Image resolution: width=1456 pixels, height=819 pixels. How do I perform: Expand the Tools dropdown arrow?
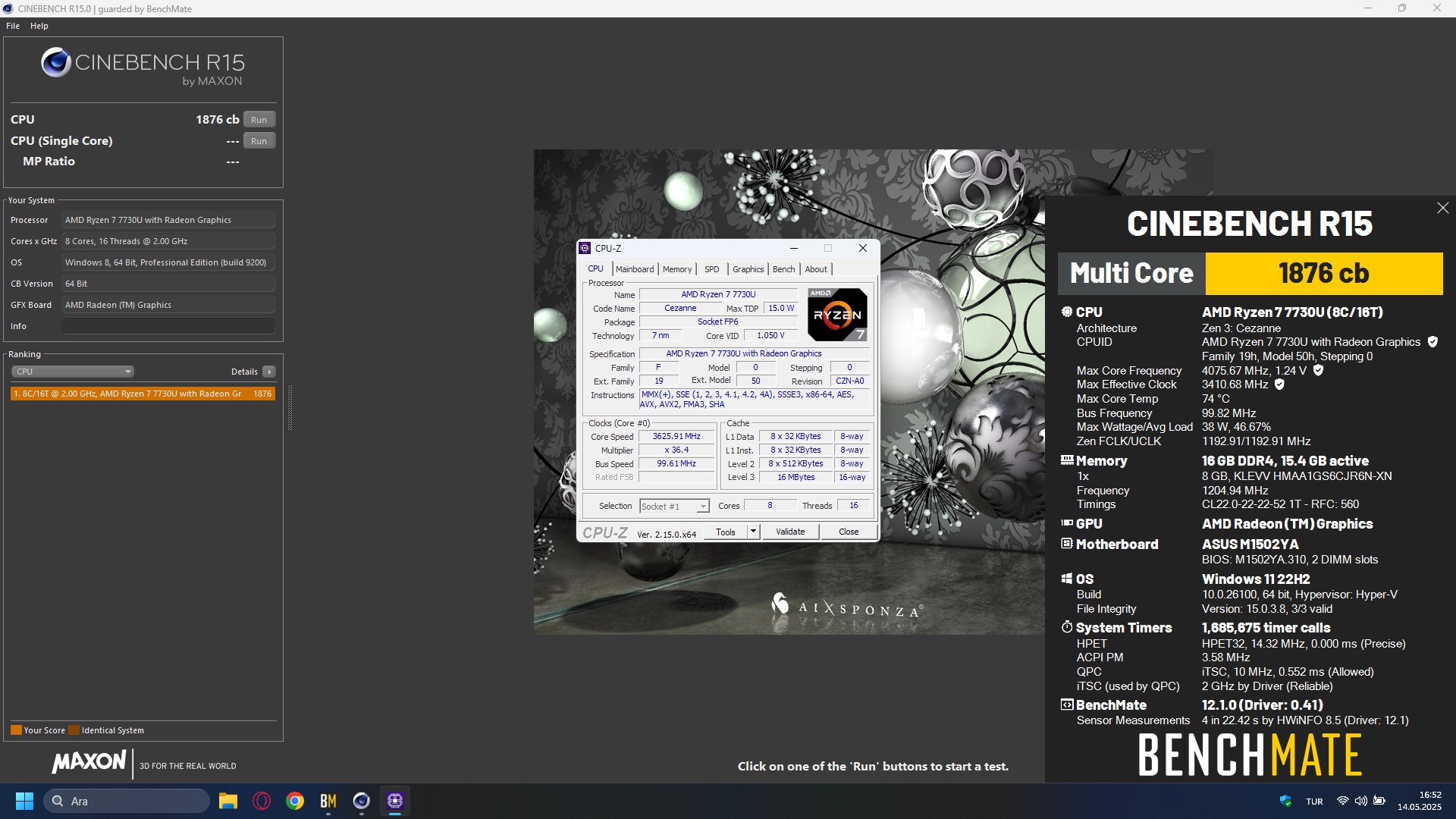pos(753,532)
